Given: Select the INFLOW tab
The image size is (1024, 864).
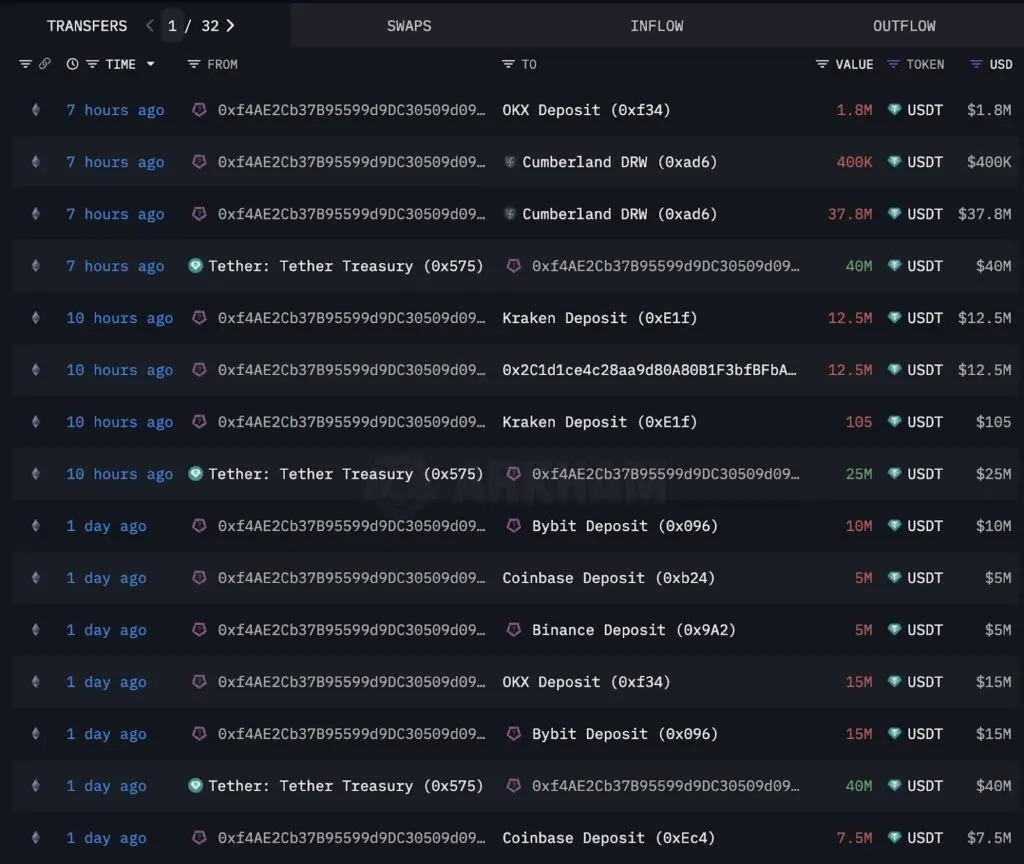Looking at the screenshot, I should pyautogui.click(x=656, y=25).
